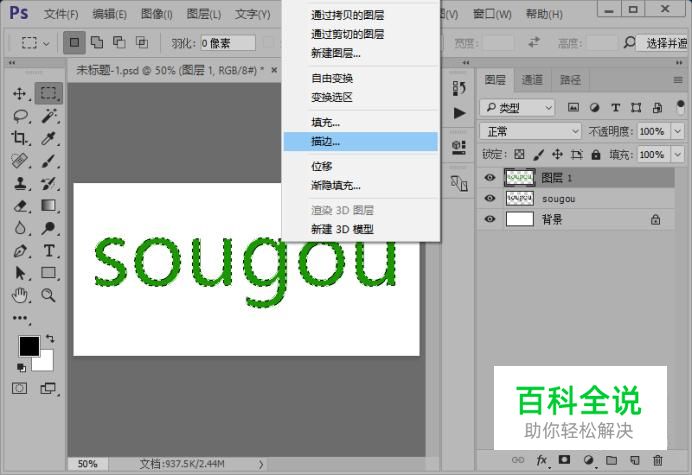Open the Actions panel play icon
Screen dimensions: 692x475
click(x=459, y=113)
